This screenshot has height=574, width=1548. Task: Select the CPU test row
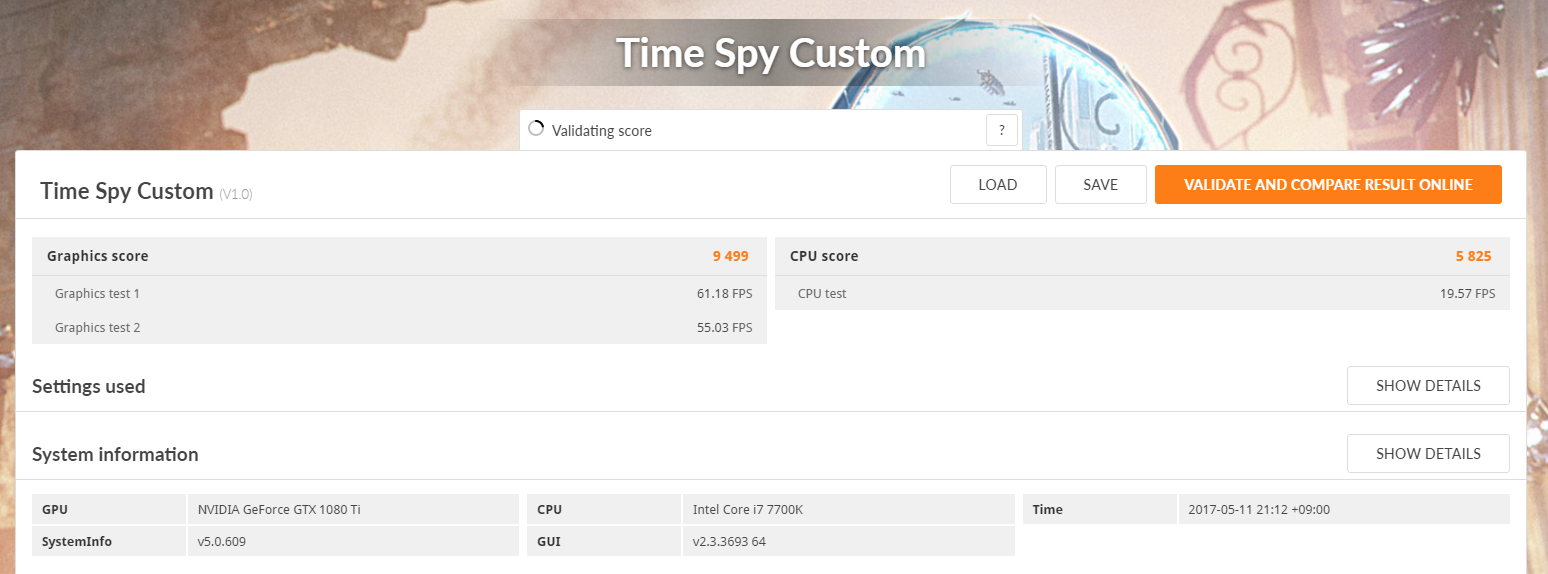[1141, 294]
